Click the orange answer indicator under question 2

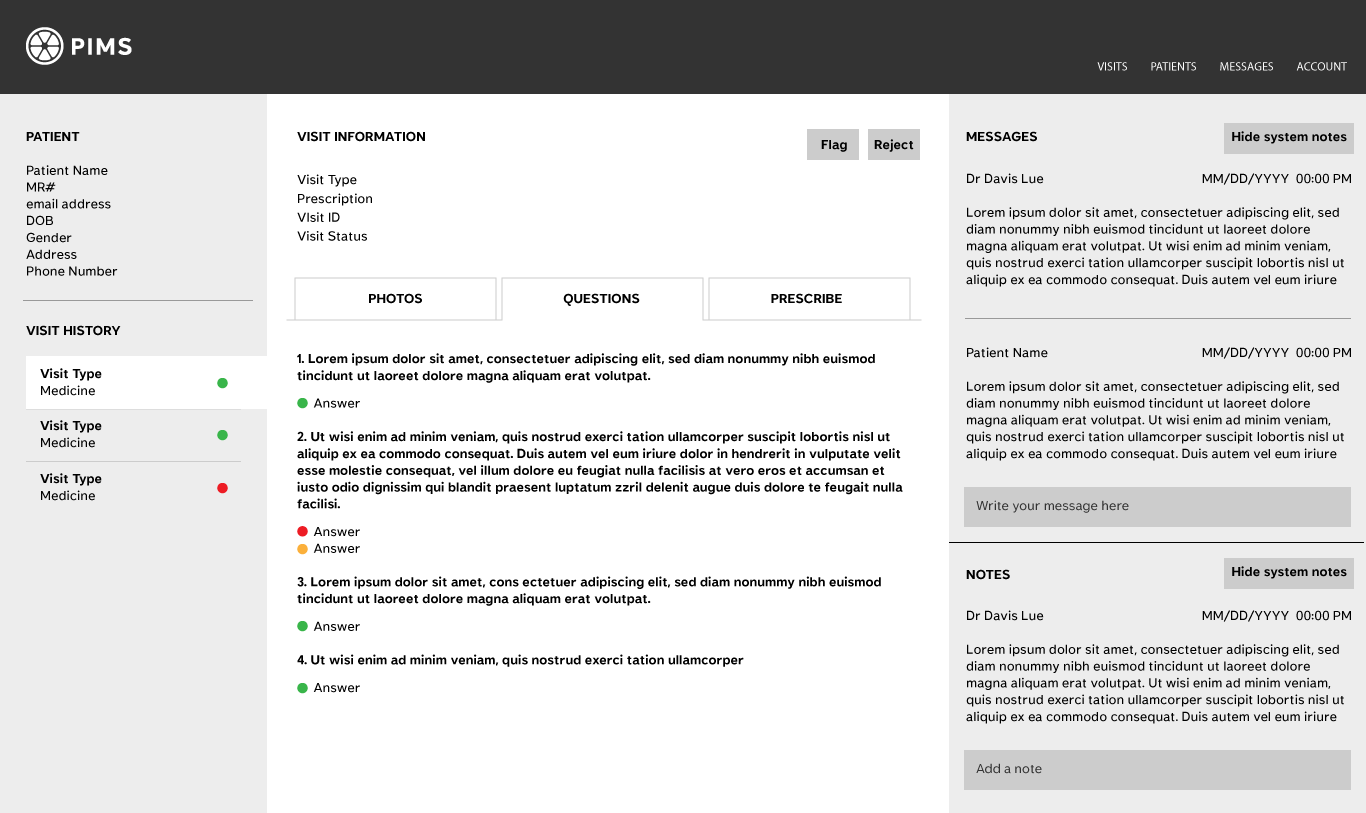(302, 549)
